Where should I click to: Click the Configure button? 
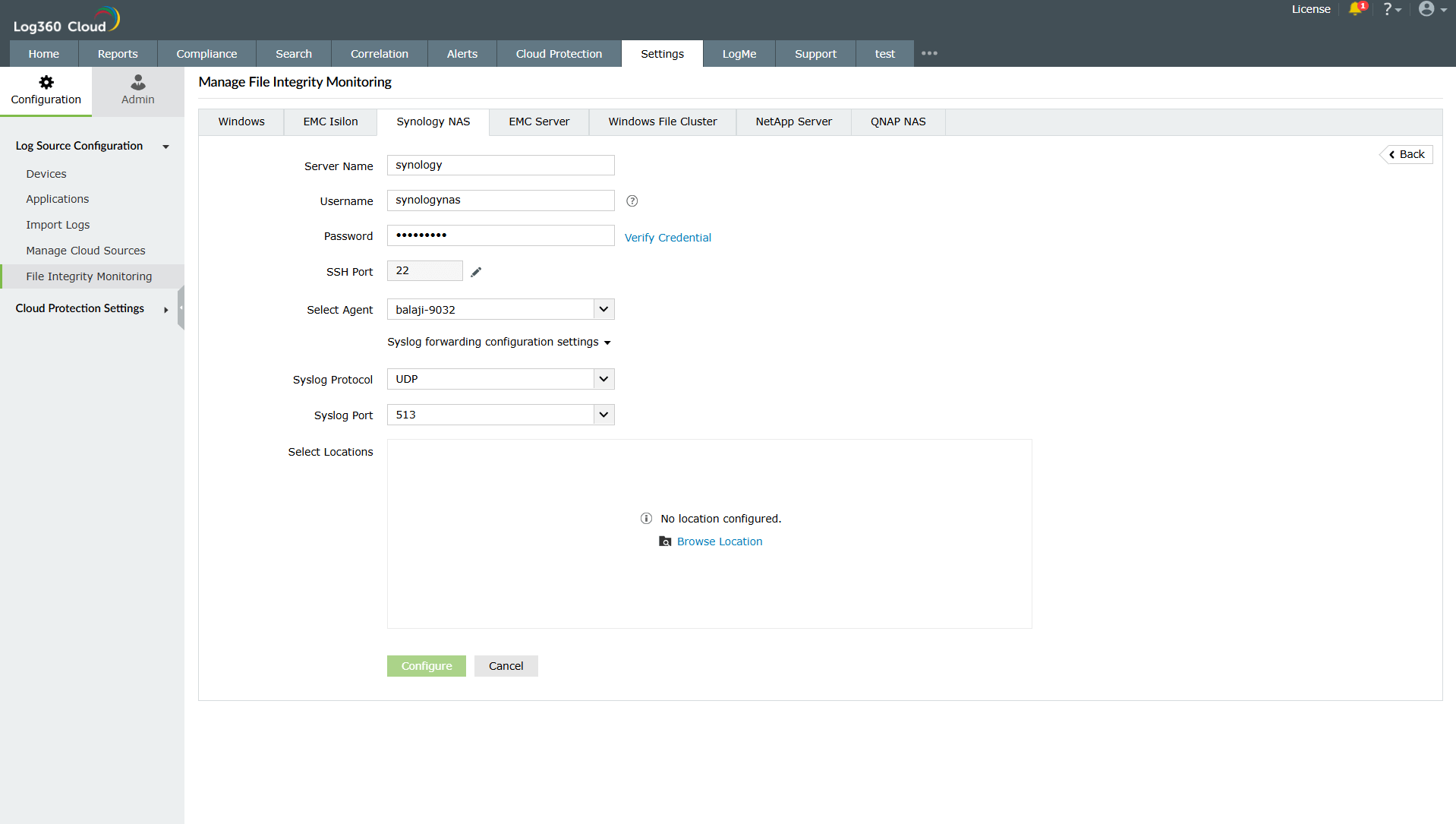[426, 665]
